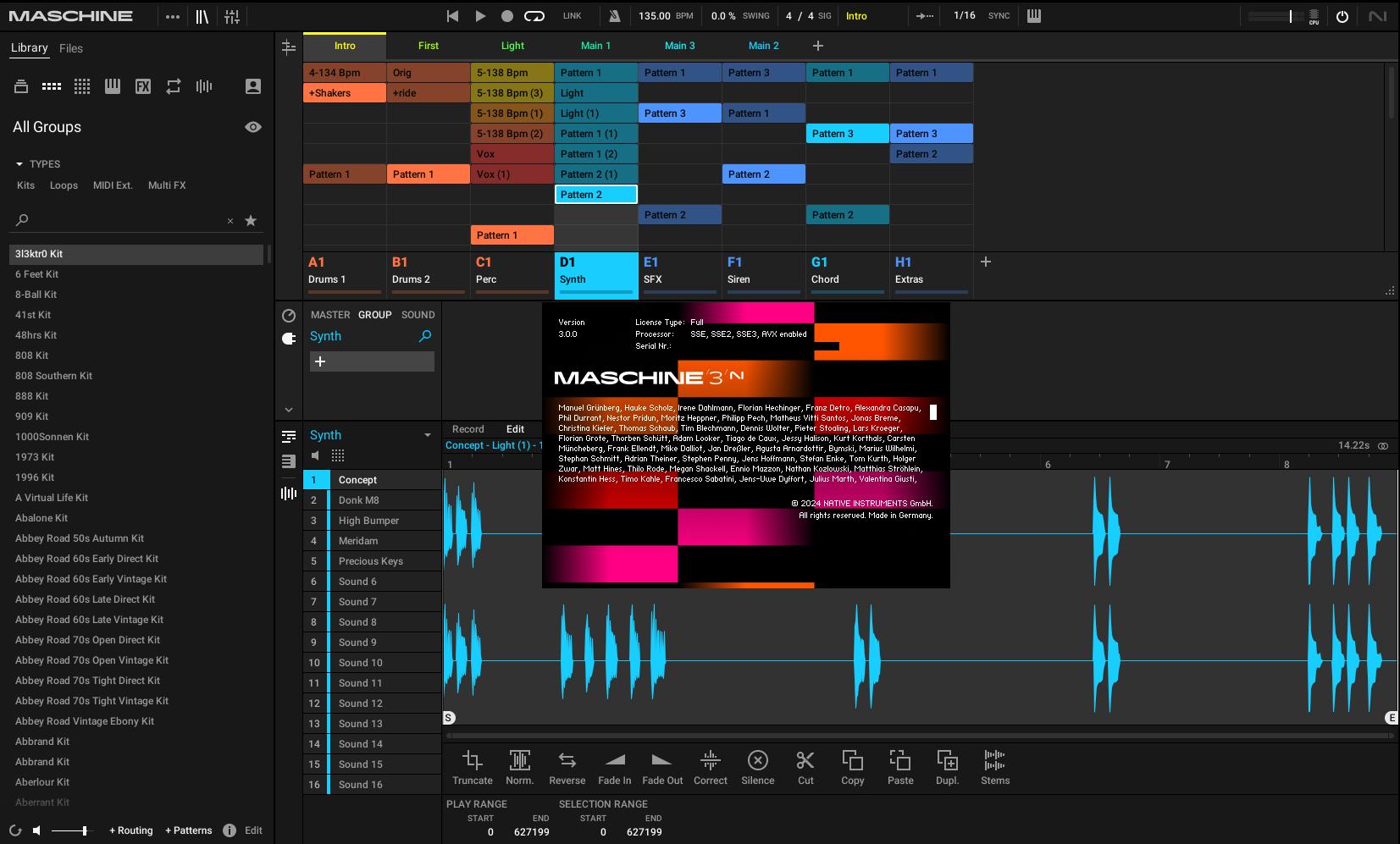The height and width of the screenshot is (844, 1400).
Task: Toggle the arranger view icon beside scenes
Action: [289, 47]
